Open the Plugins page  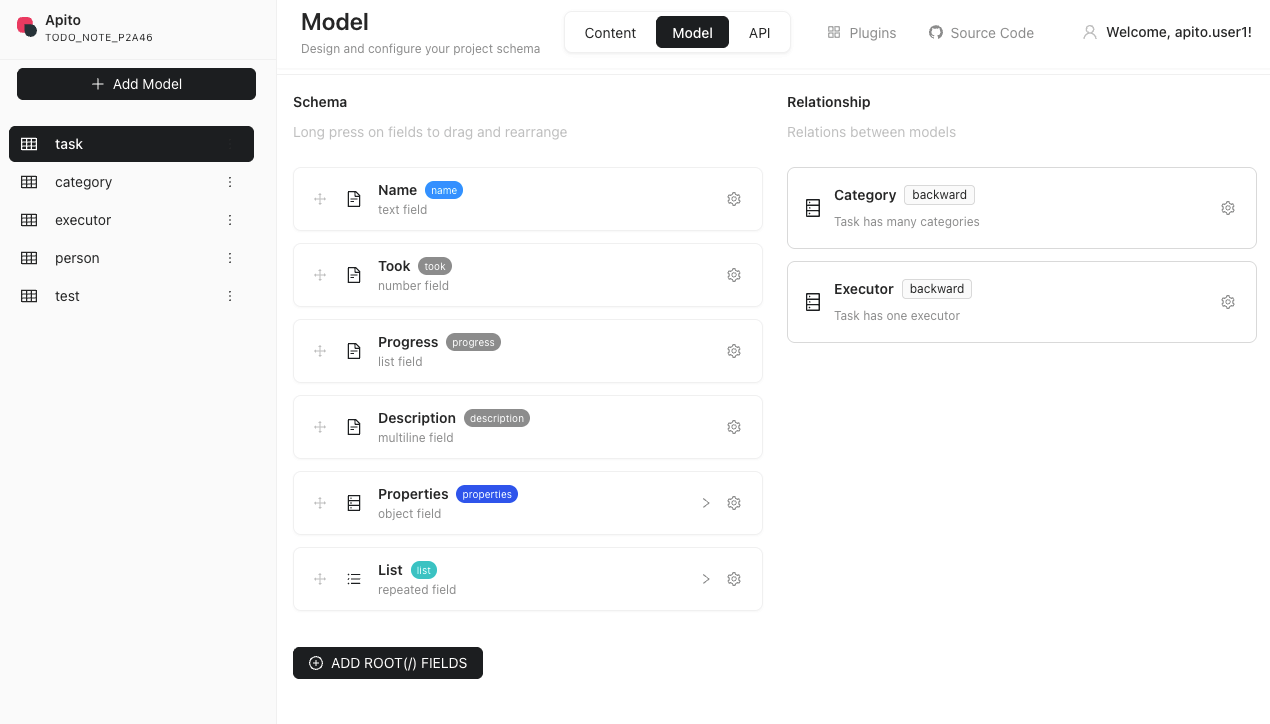coord(862,33)
